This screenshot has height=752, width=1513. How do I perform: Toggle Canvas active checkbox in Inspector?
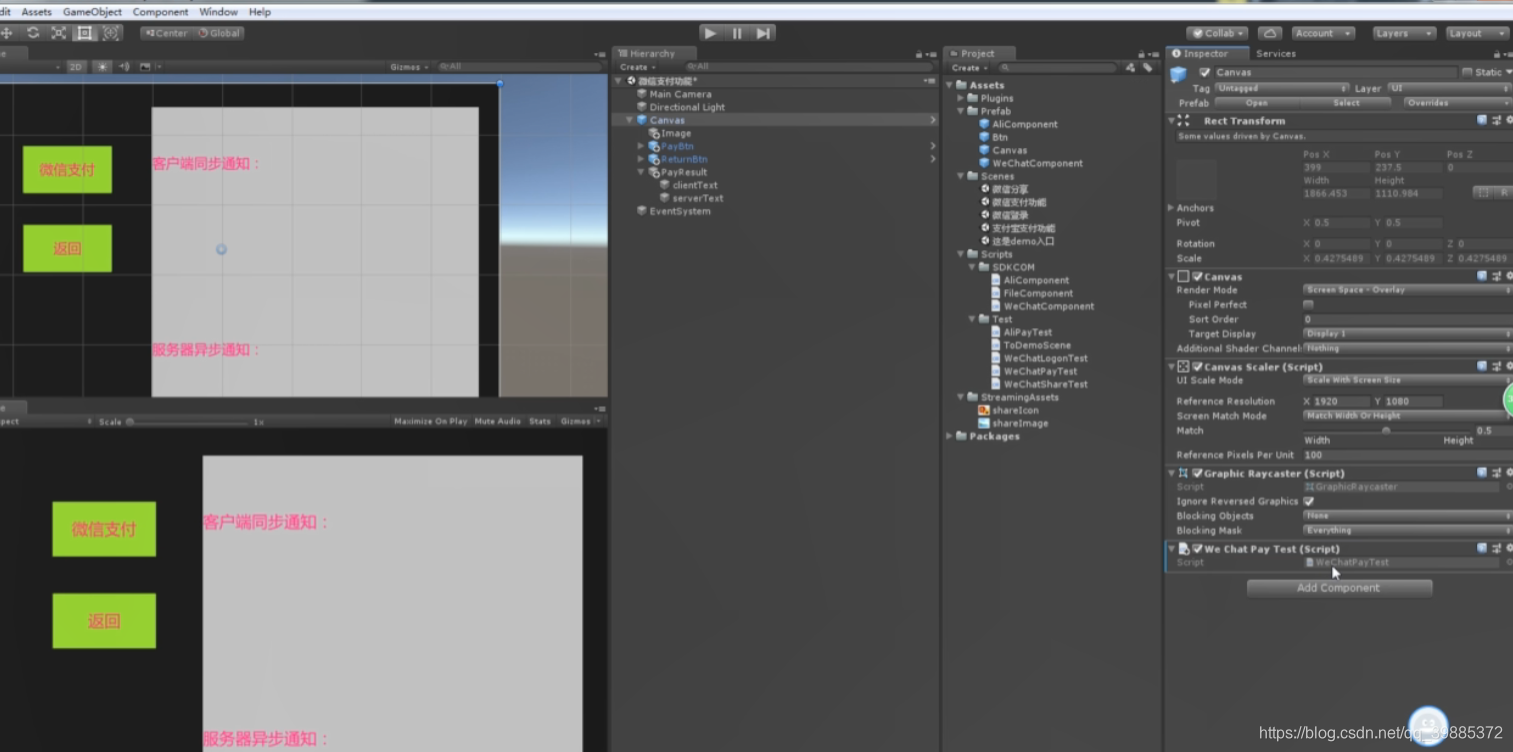pos(1204,72)
